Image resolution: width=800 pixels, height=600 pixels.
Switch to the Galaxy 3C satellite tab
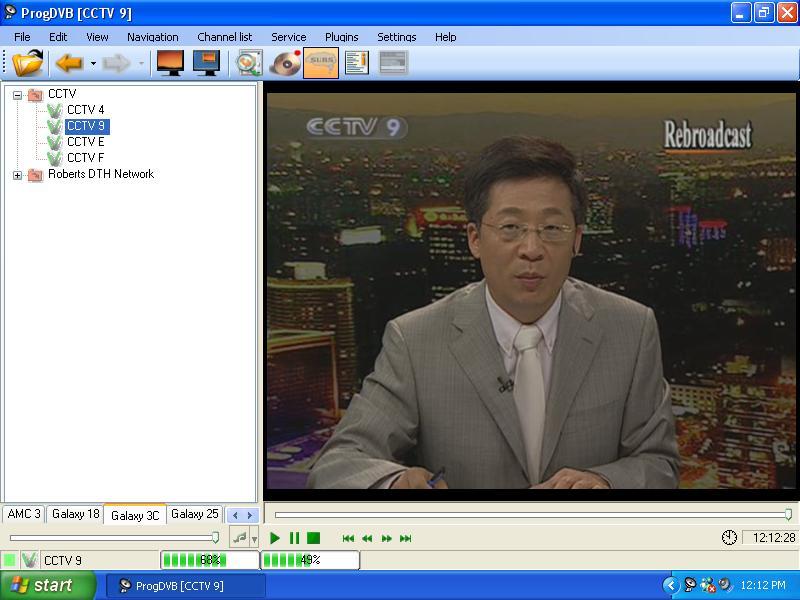pyautogui.click(x=135, y=515)
